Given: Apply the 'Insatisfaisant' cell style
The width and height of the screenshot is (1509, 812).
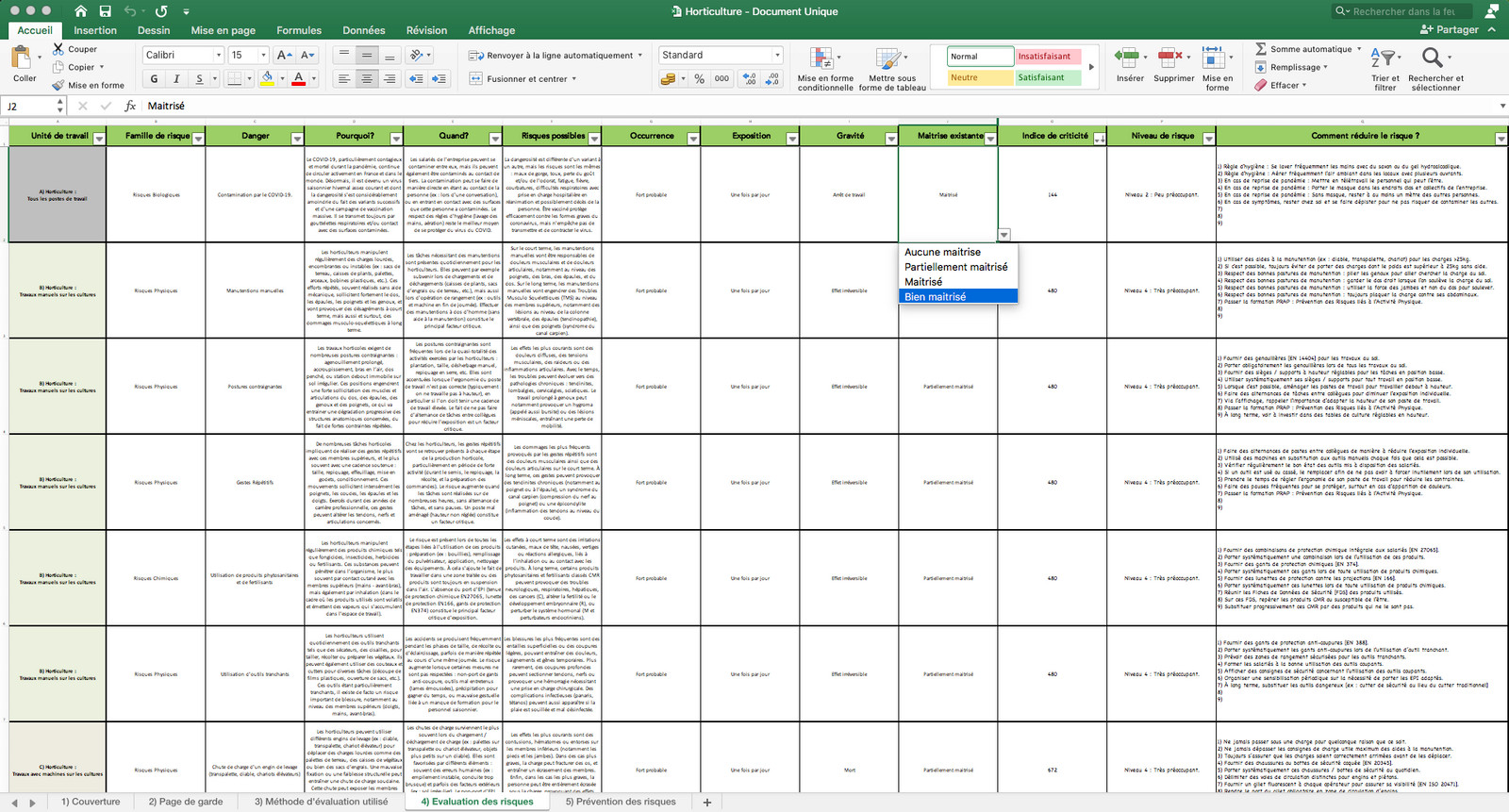Looking at the screenshot, I should [1045, 57].
